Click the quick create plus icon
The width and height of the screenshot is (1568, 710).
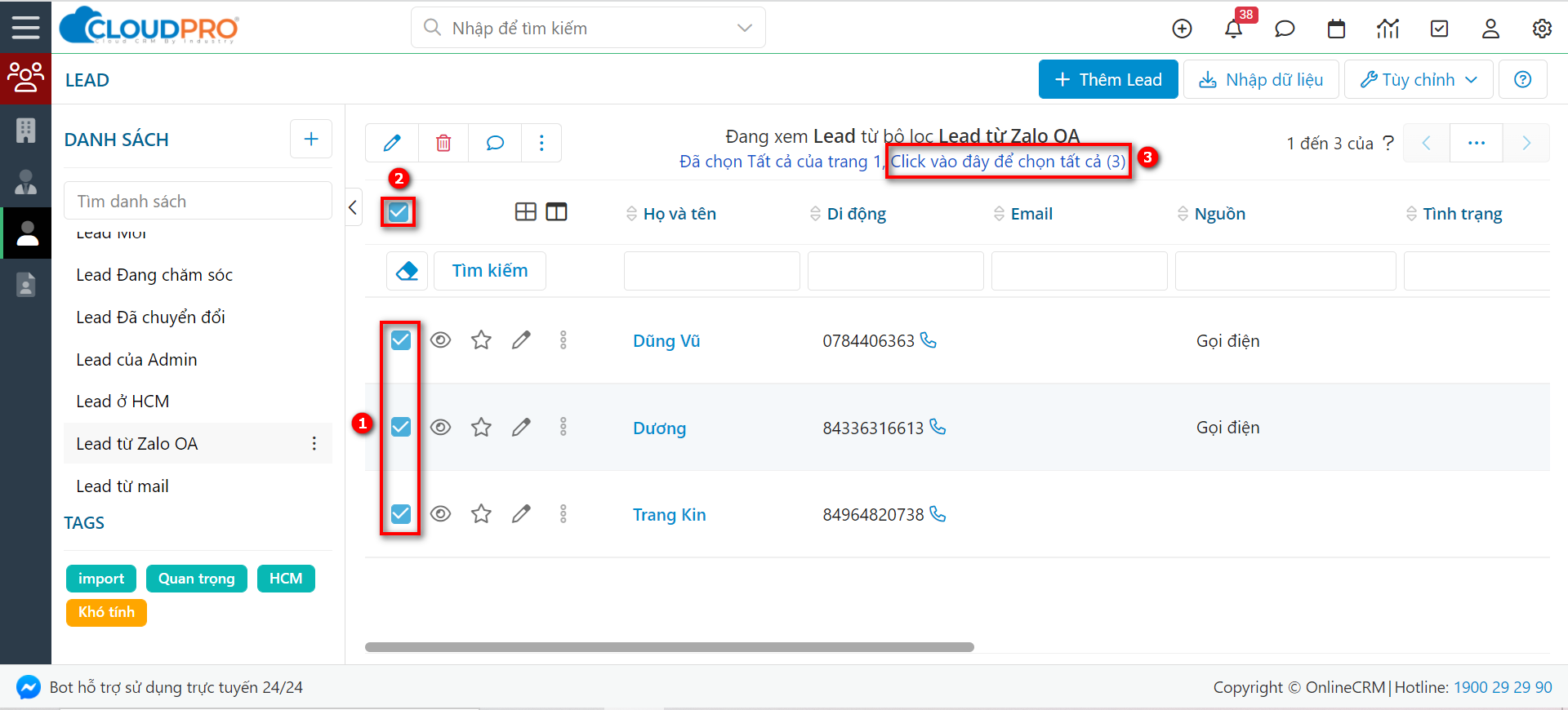pos(1182,29)
